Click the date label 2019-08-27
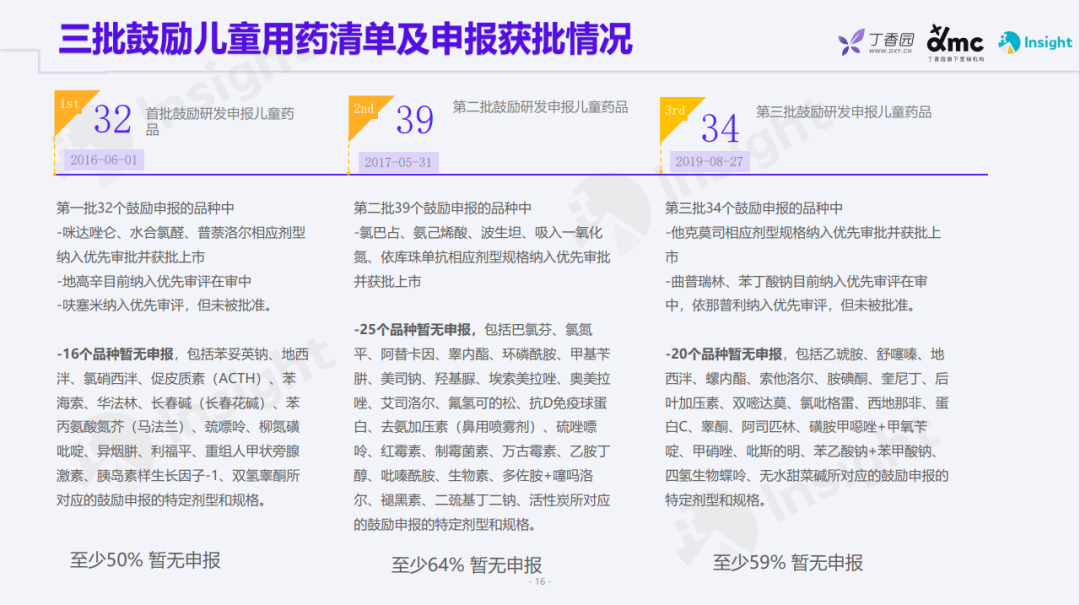 [x=709, y=161]
